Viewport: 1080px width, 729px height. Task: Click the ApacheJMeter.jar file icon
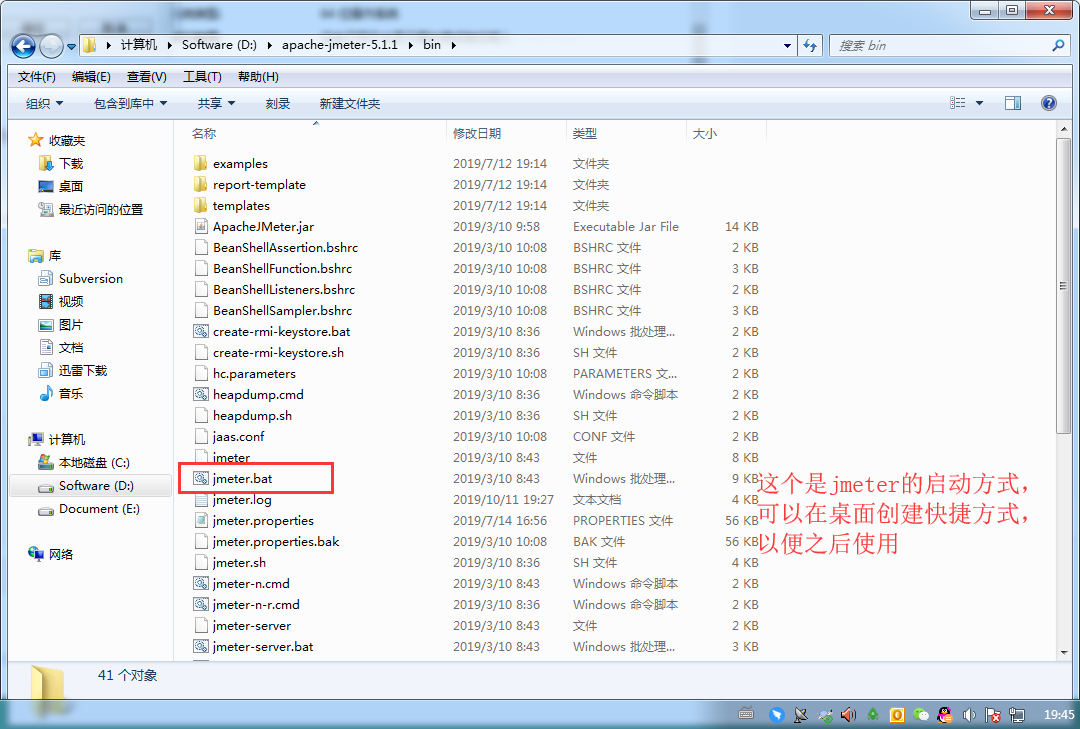pos(200,226)
